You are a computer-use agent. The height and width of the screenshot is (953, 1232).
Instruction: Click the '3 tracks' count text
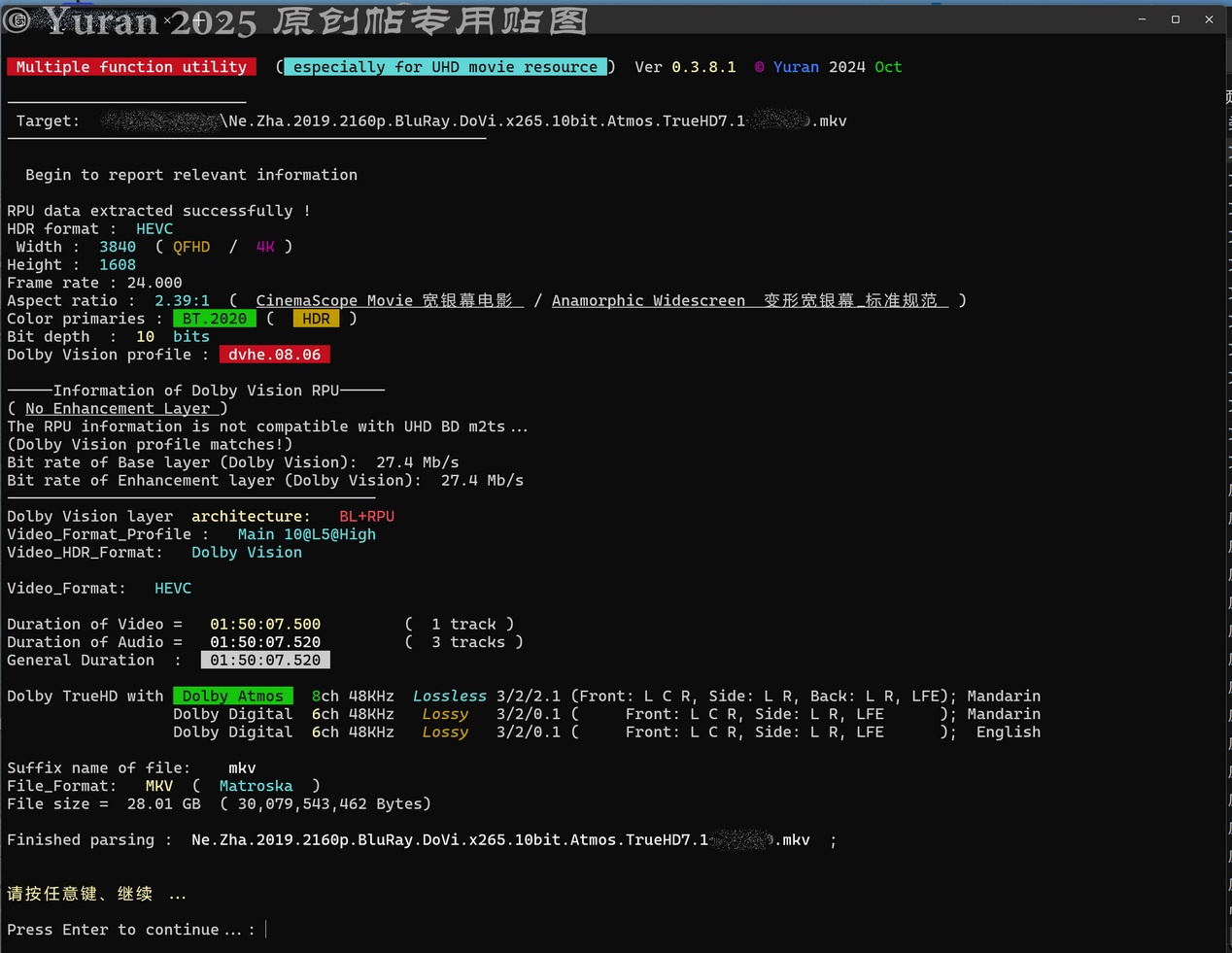coord(468,642)
